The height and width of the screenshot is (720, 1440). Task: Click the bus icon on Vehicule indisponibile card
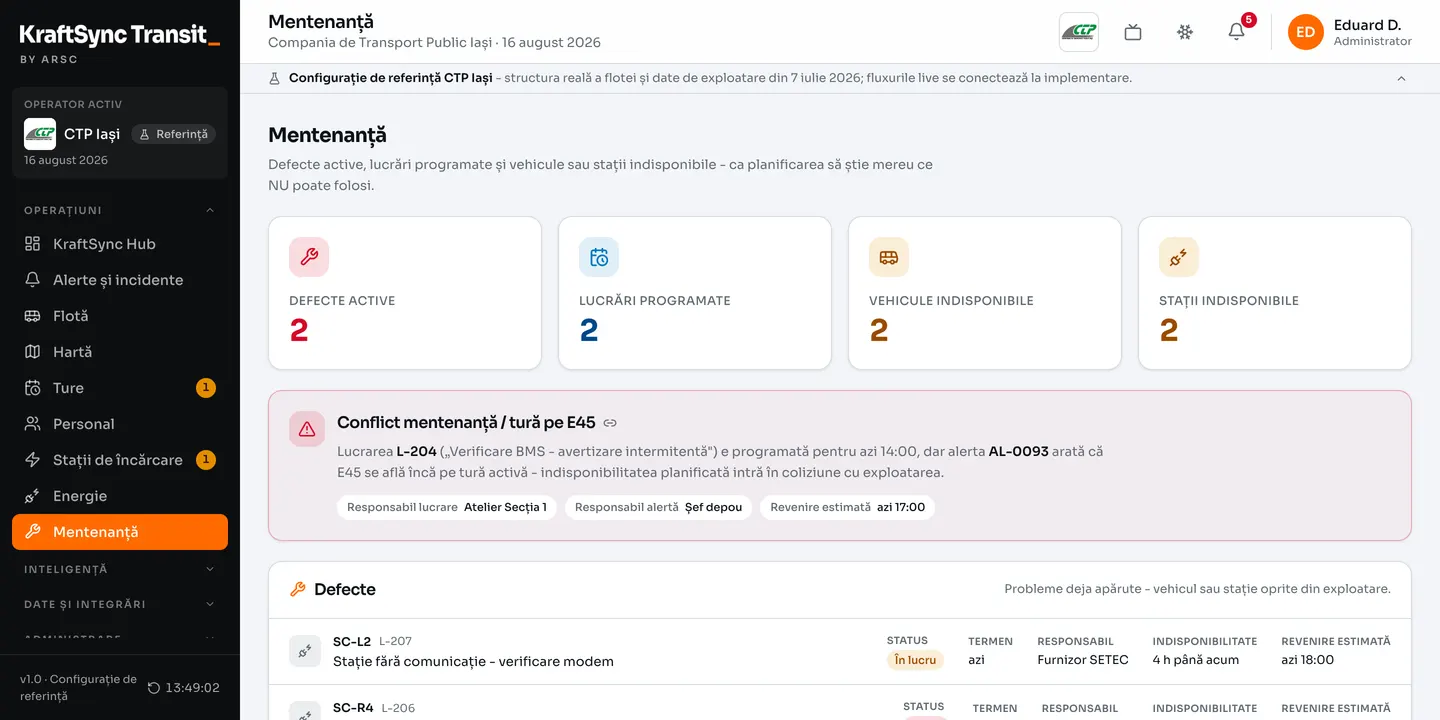[x=889, y=257]
